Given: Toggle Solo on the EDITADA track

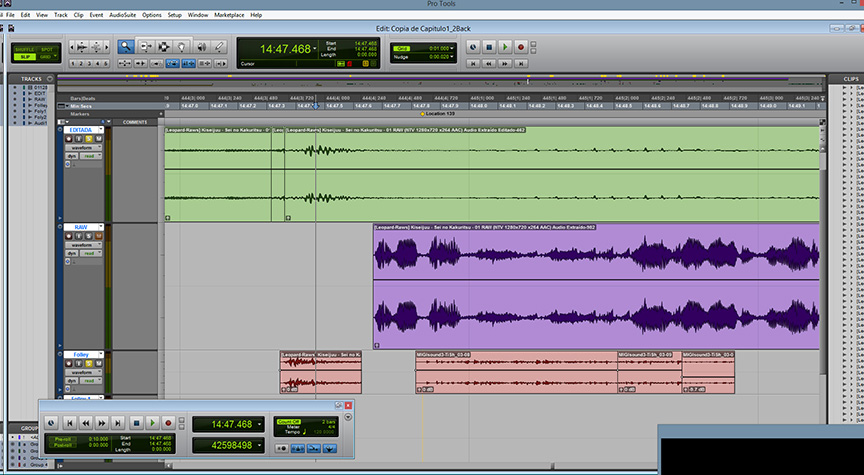Looking at the screenshot, I should 88,138.
